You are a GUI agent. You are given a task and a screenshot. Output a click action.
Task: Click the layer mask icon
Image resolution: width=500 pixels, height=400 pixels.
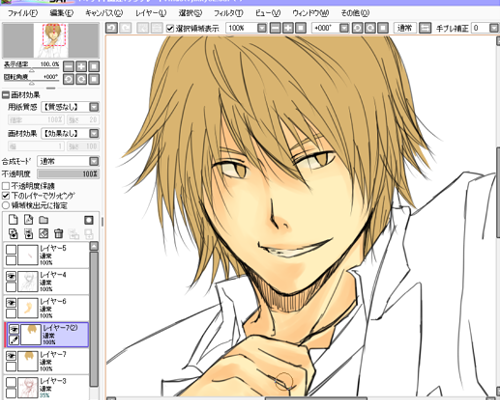pyautogui.click(x=89, y=220)
